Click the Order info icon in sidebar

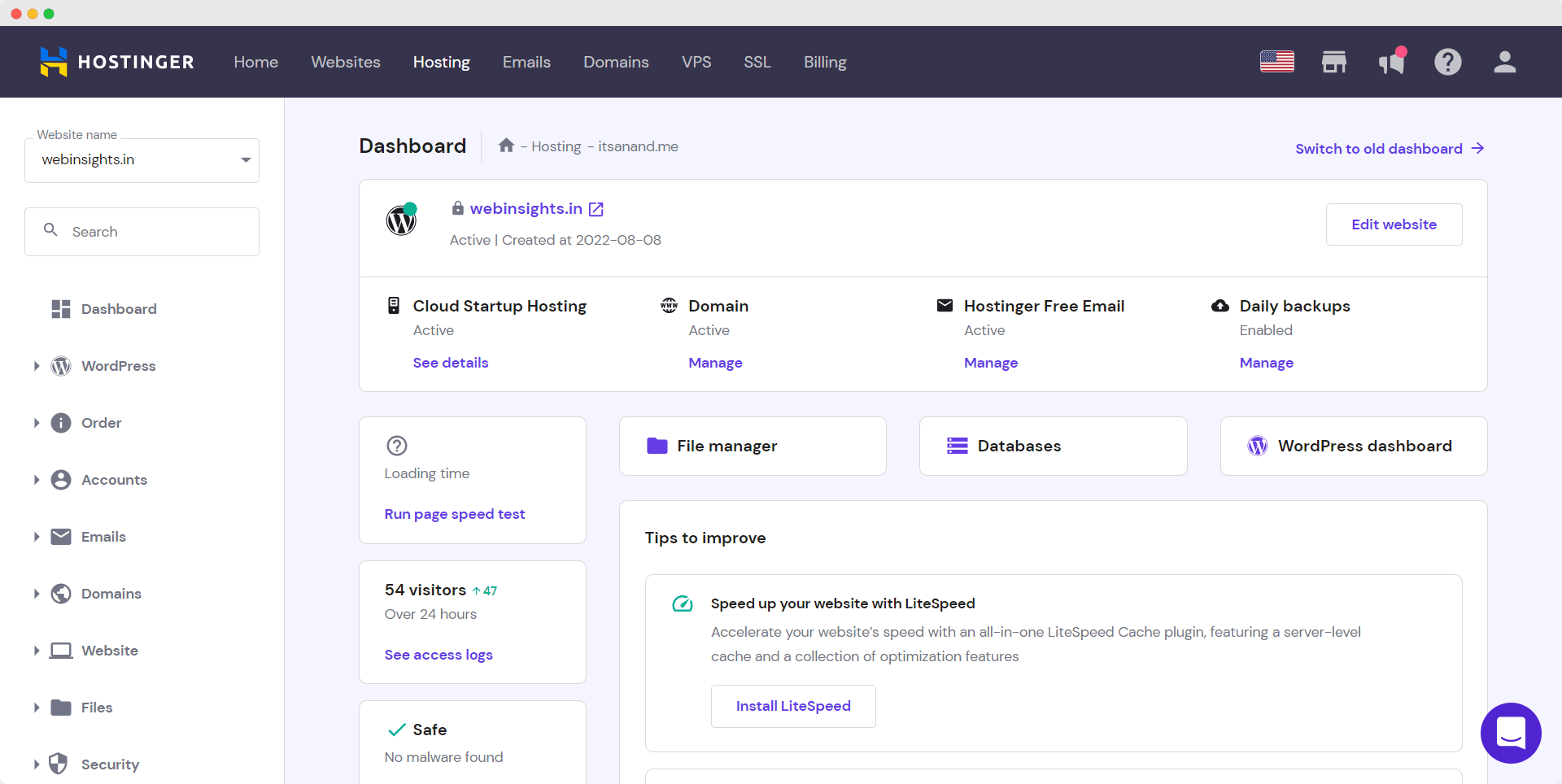pos(61,423)
